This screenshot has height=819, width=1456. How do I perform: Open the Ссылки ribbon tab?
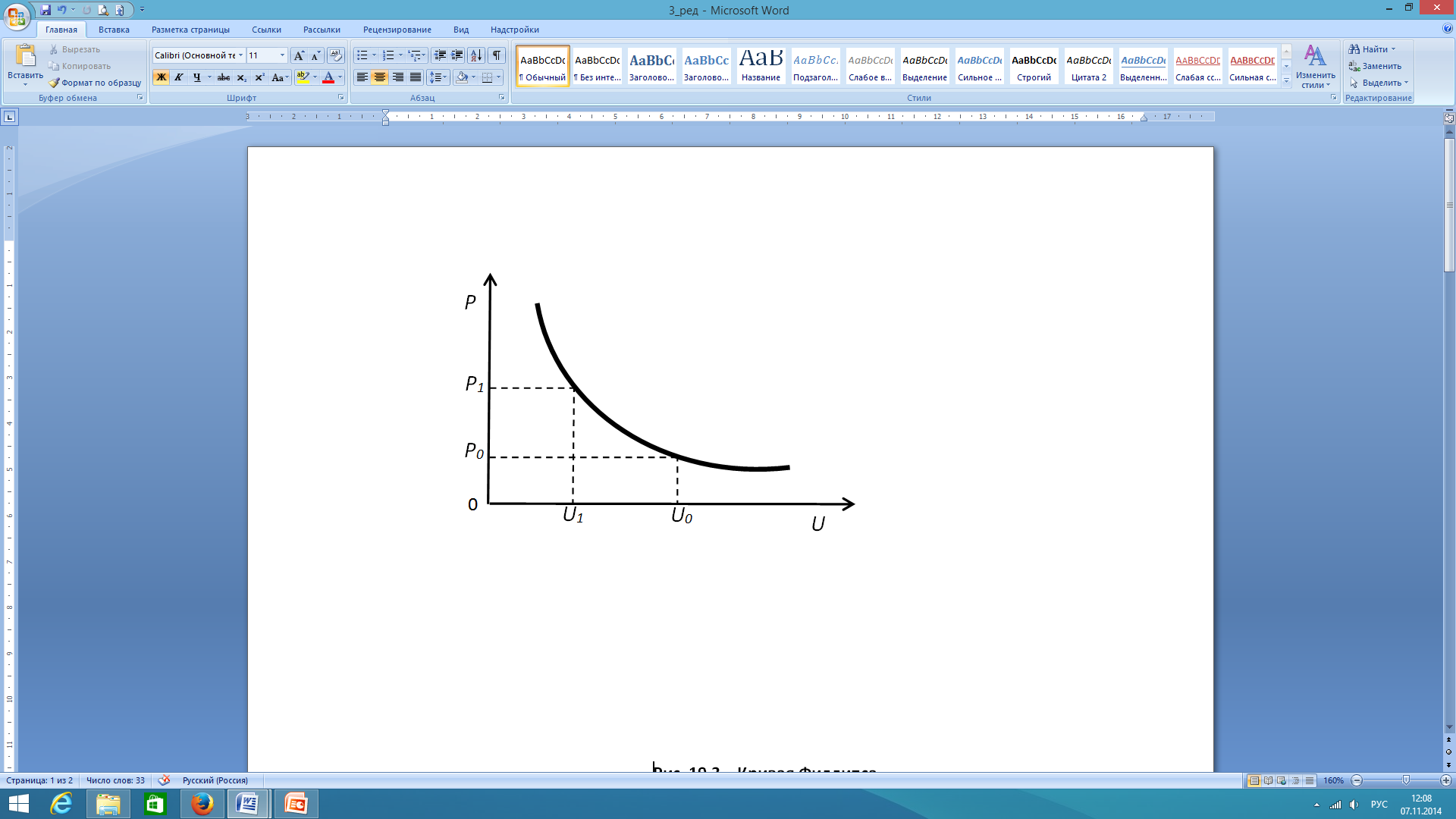tap(266, 30)
